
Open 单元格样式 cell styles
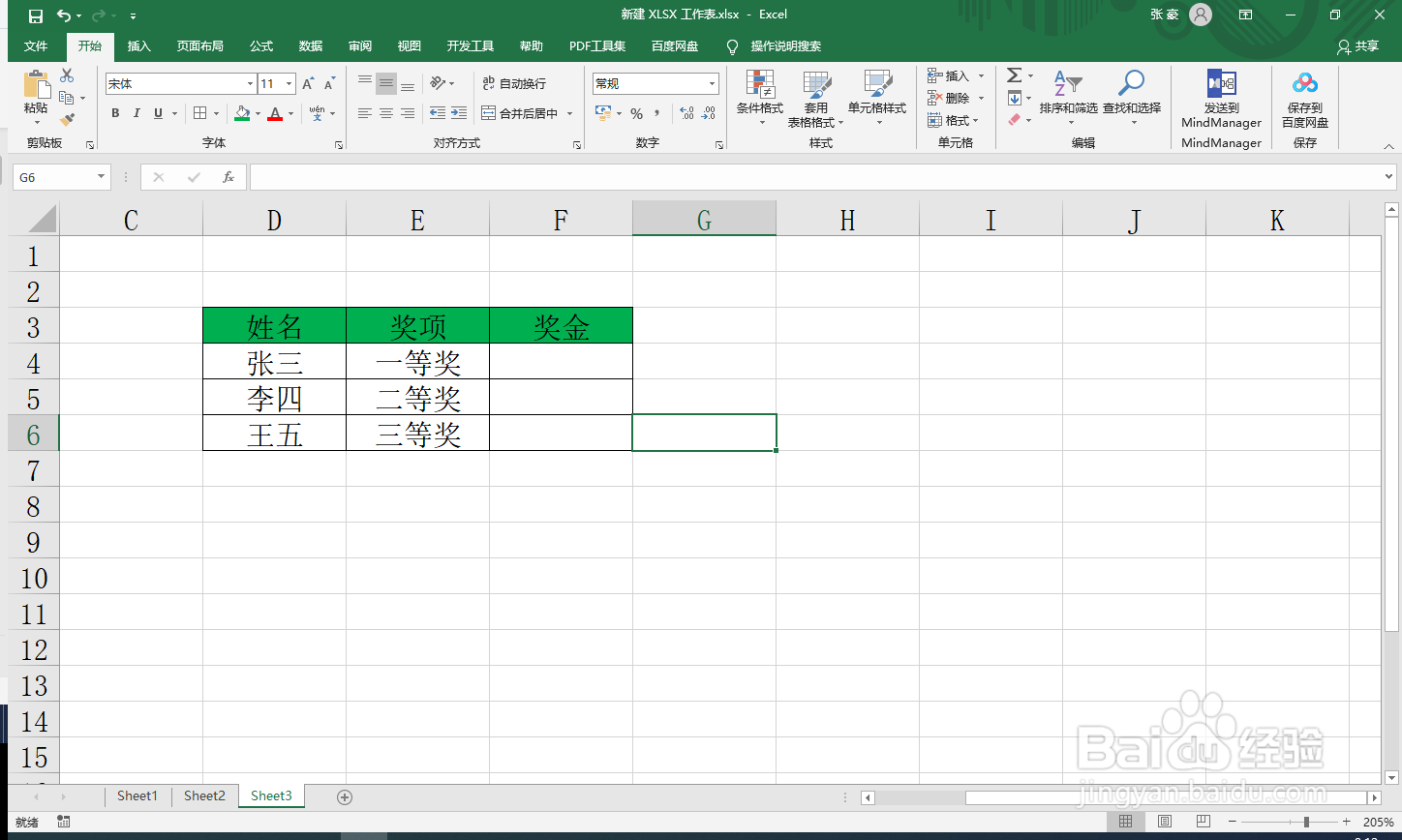877,100
